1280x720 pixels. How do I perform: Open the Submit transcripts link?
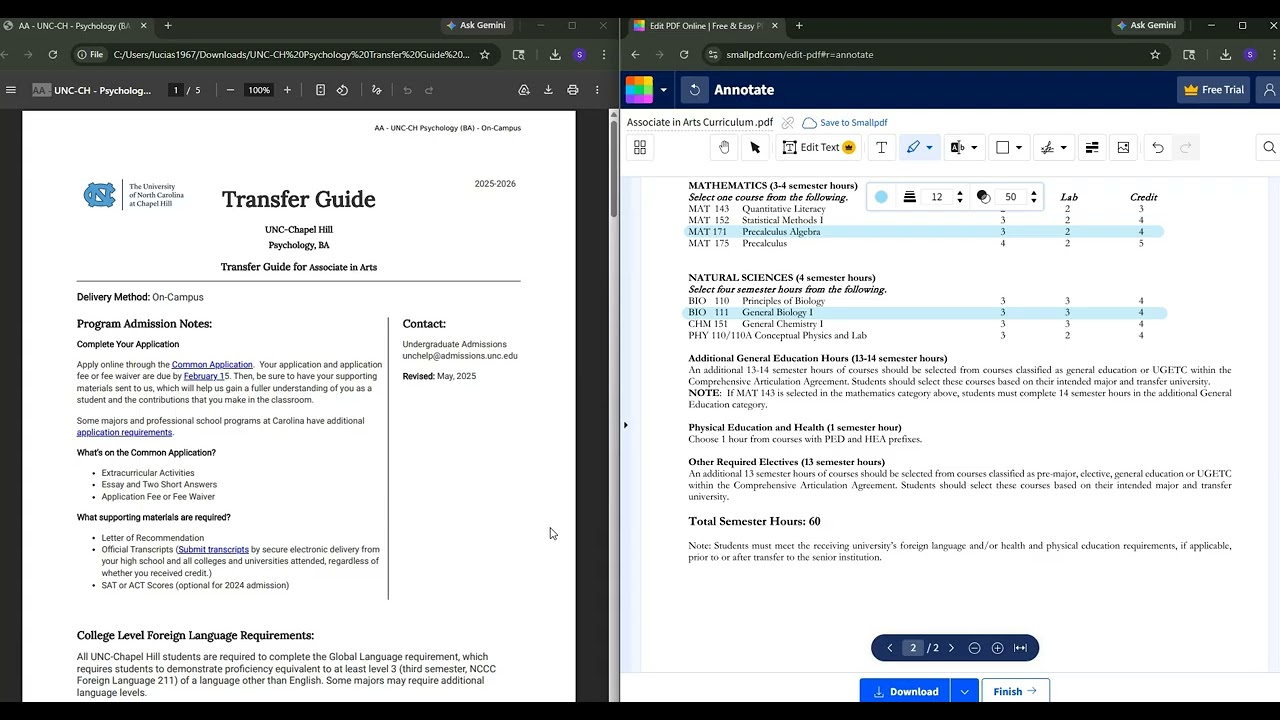(x=213, y=549)
